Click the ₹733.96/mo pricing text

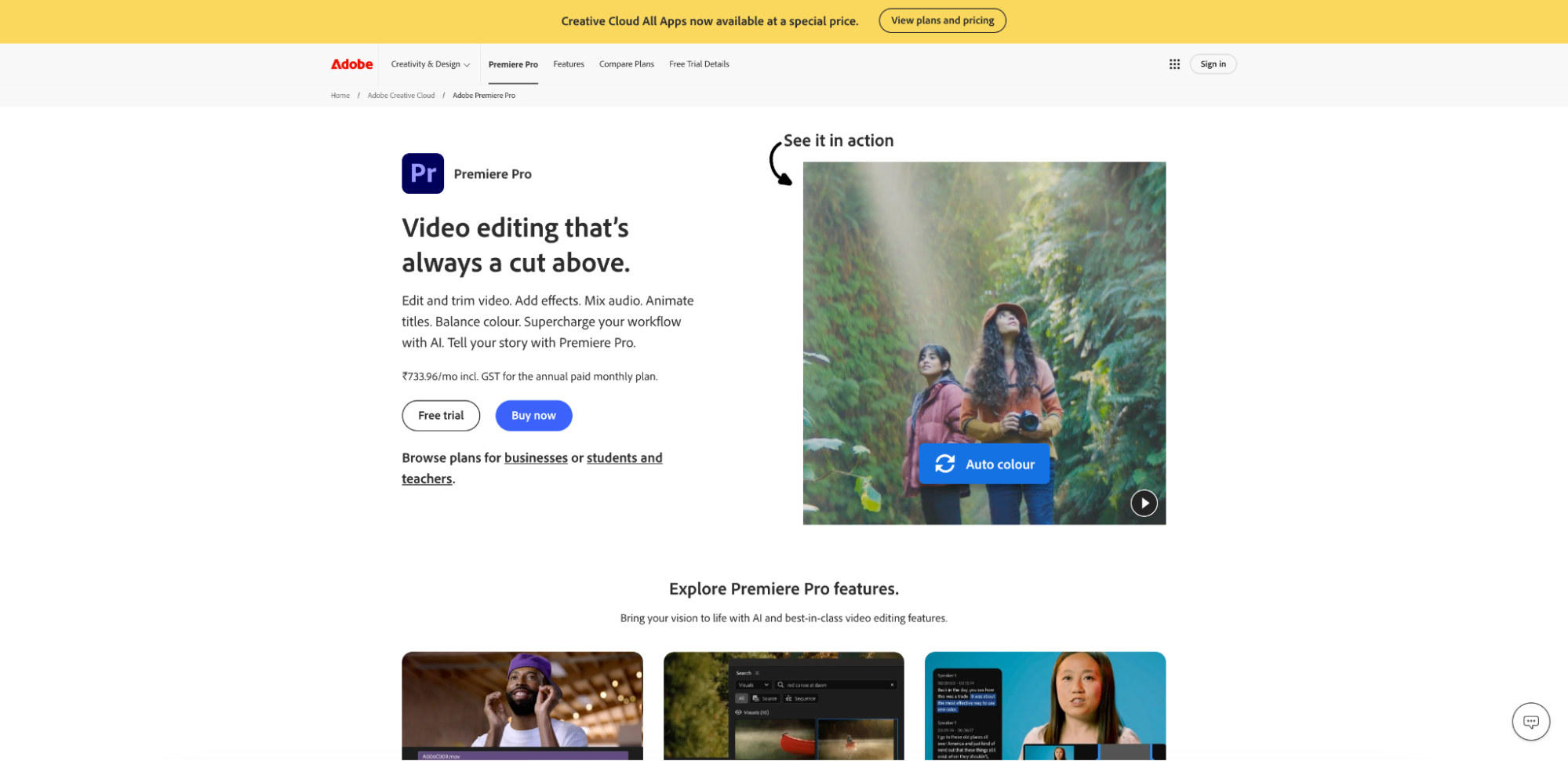(x=529, y=377)
